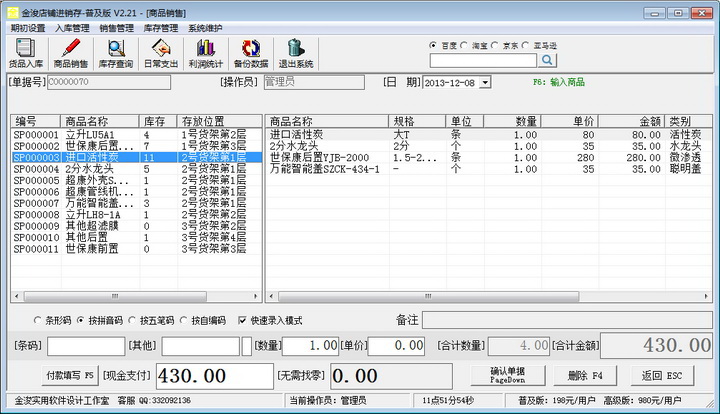
Task: Open the 库存管理 menu
Action: pos(161,28)
